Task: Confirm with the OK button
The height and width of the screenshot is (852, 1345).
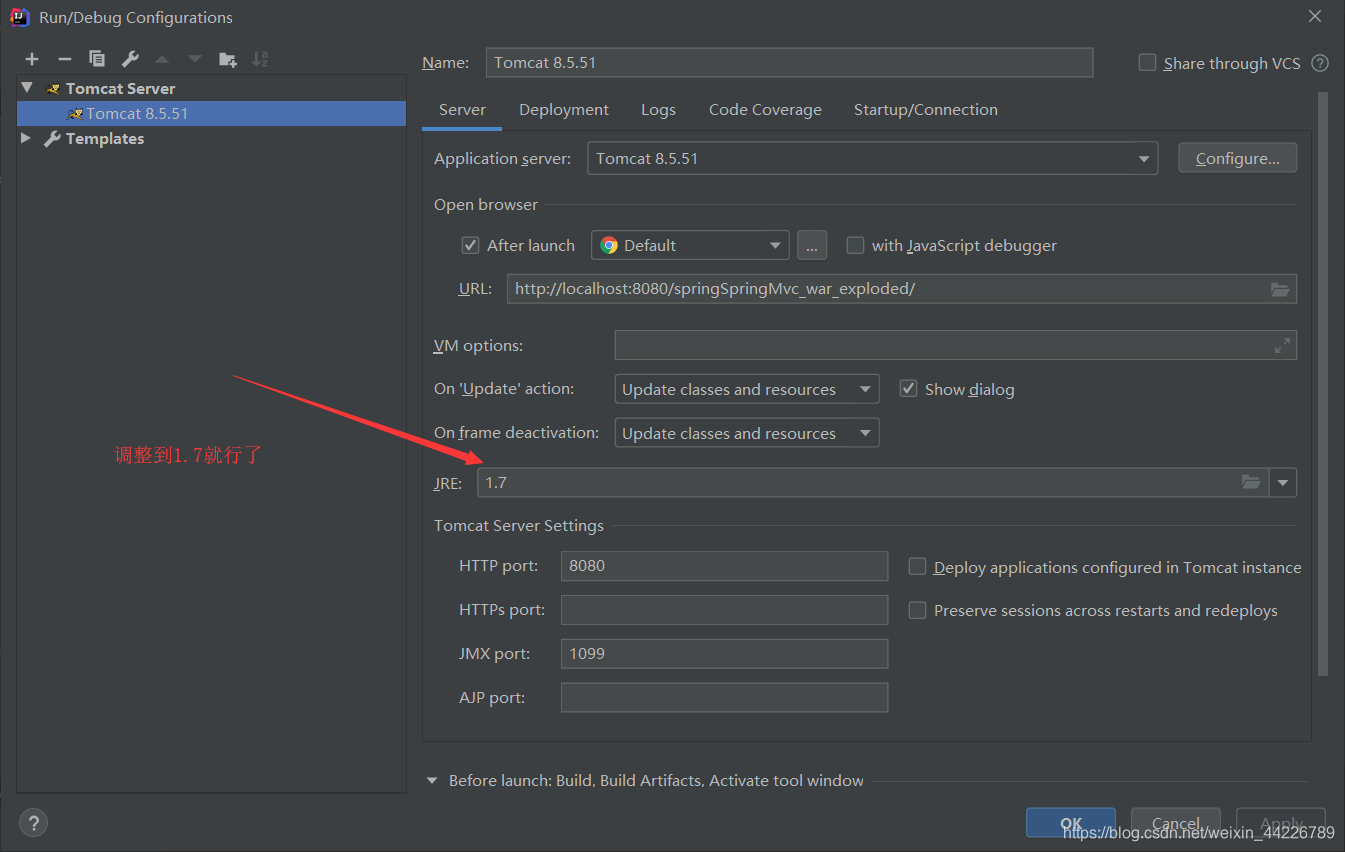Action: click(x=1070, y=823)
